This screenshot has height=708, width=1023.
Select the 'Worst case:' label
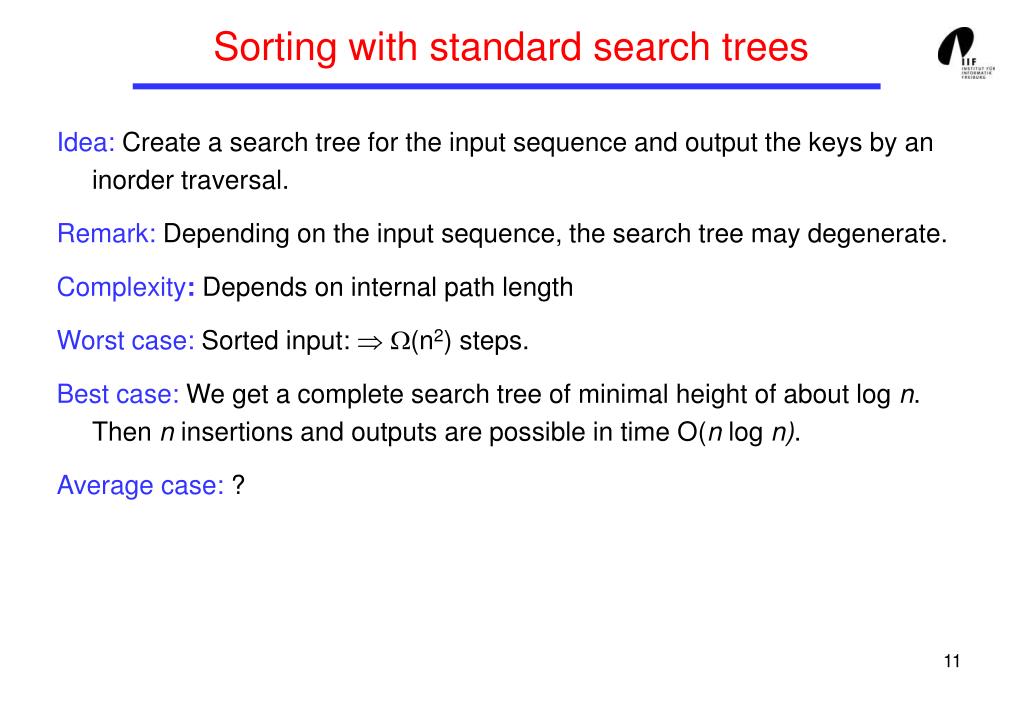tap(125, 341)
